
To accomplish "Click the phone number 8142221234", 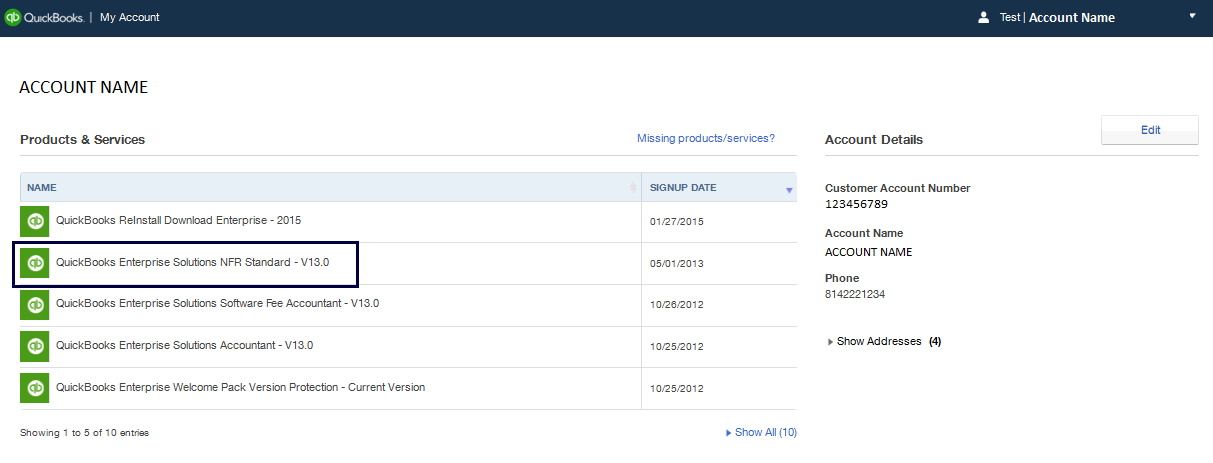I will pos(855,294).
